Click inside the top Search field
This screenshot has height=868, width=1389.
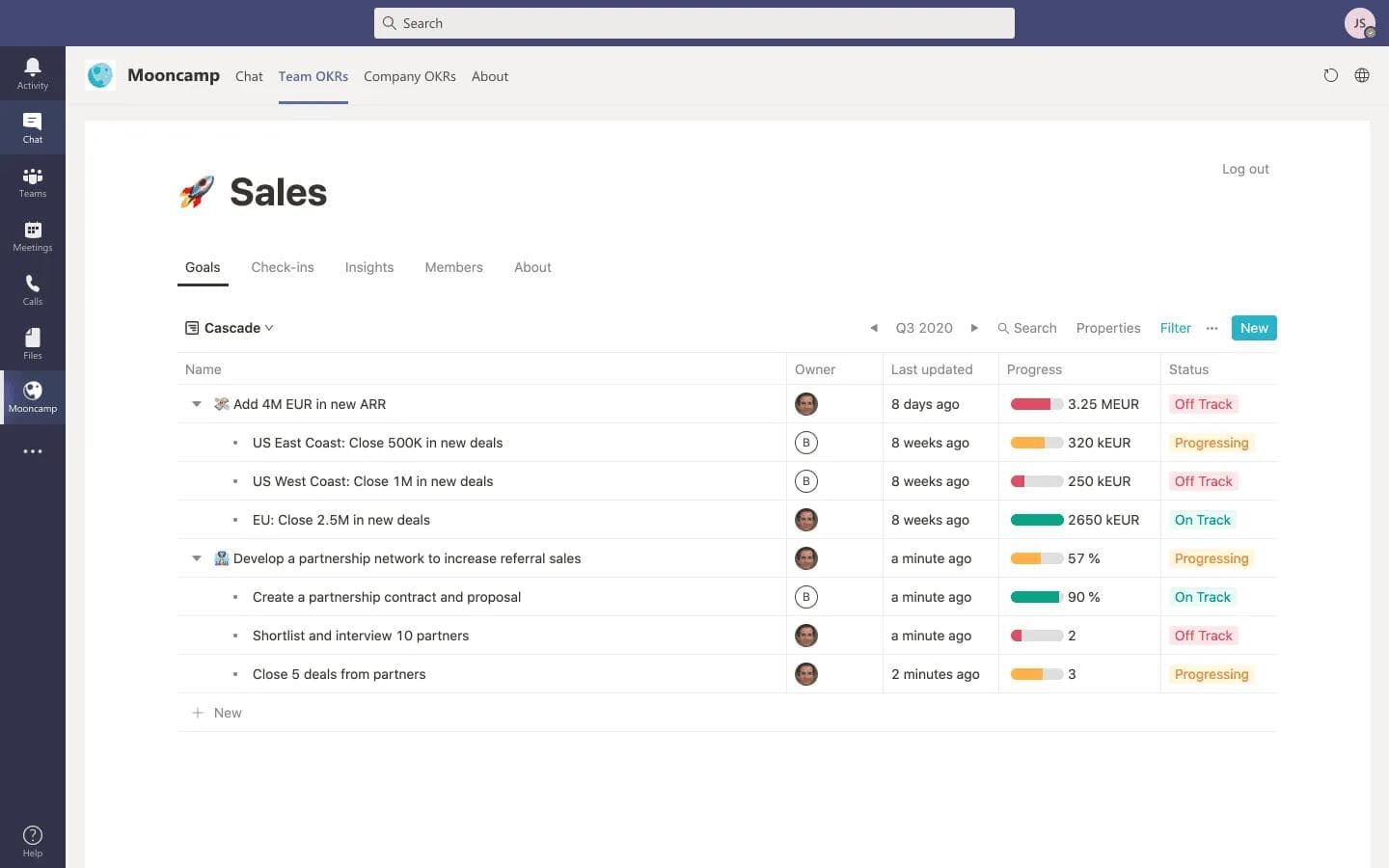point(694,22)
